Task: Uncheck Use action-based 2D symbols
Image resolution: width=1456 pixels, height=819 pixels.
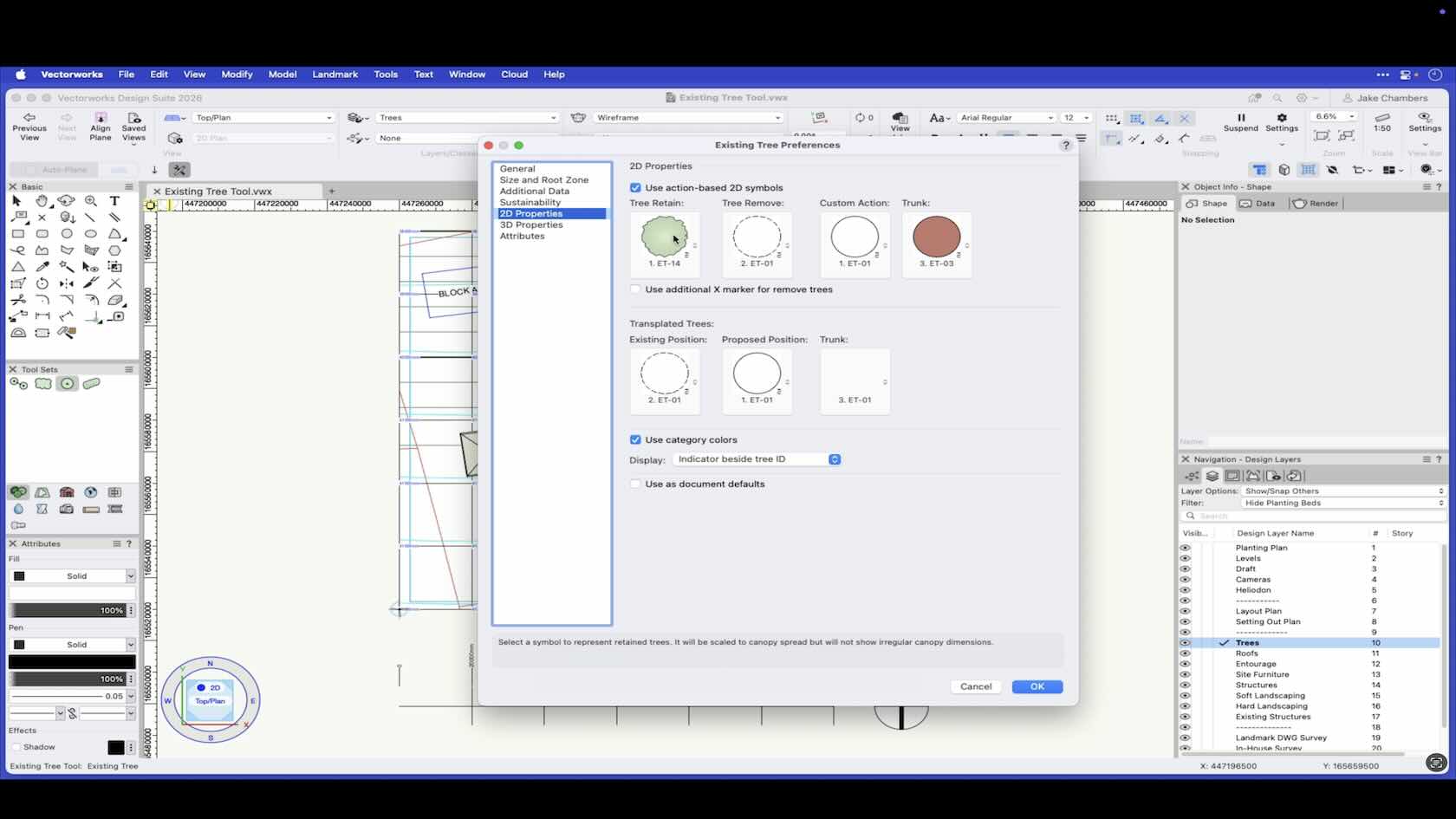Action: (635, 188)
